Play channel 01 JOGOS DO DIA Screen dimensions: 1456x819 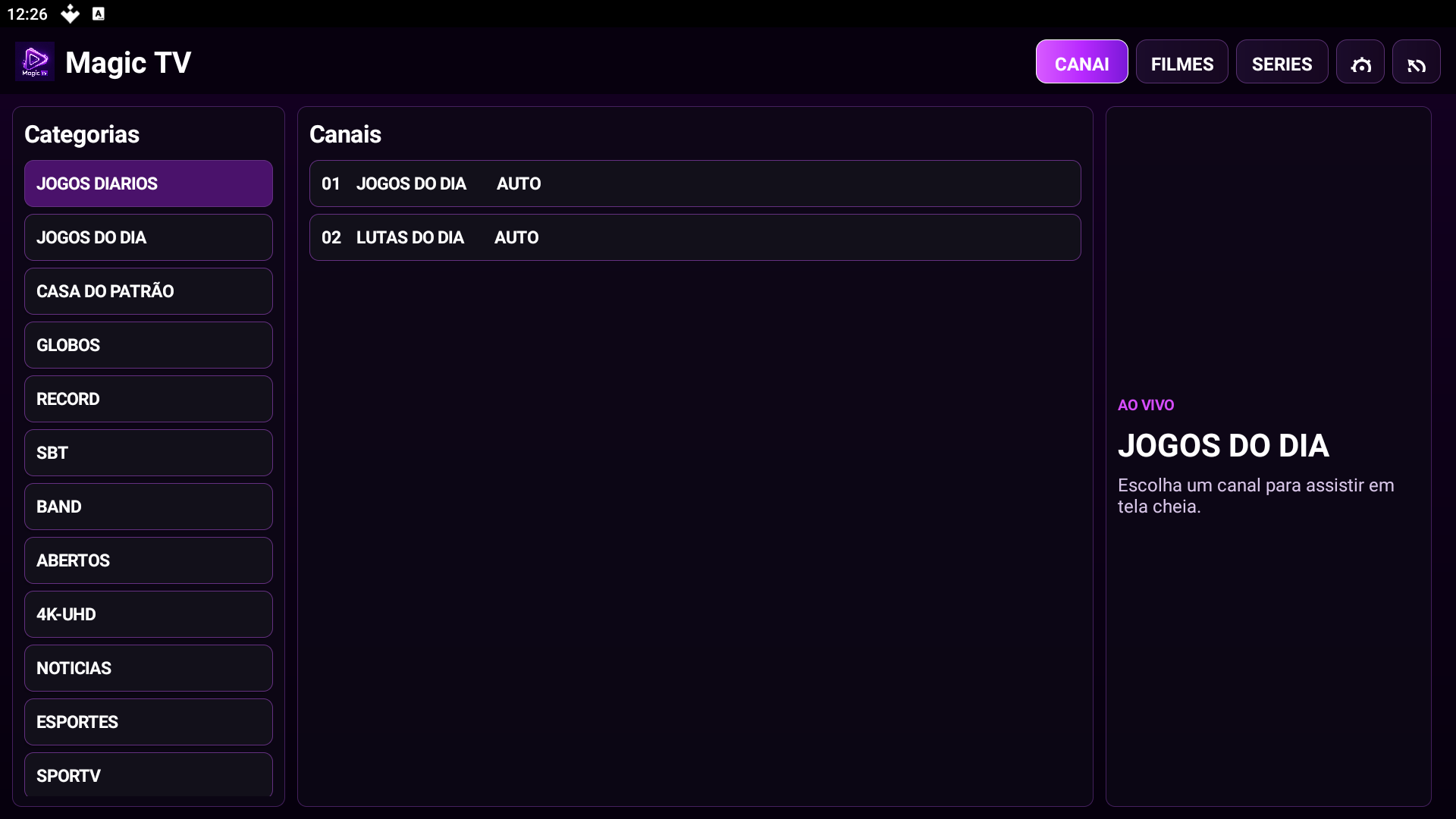tap(695, 184)
